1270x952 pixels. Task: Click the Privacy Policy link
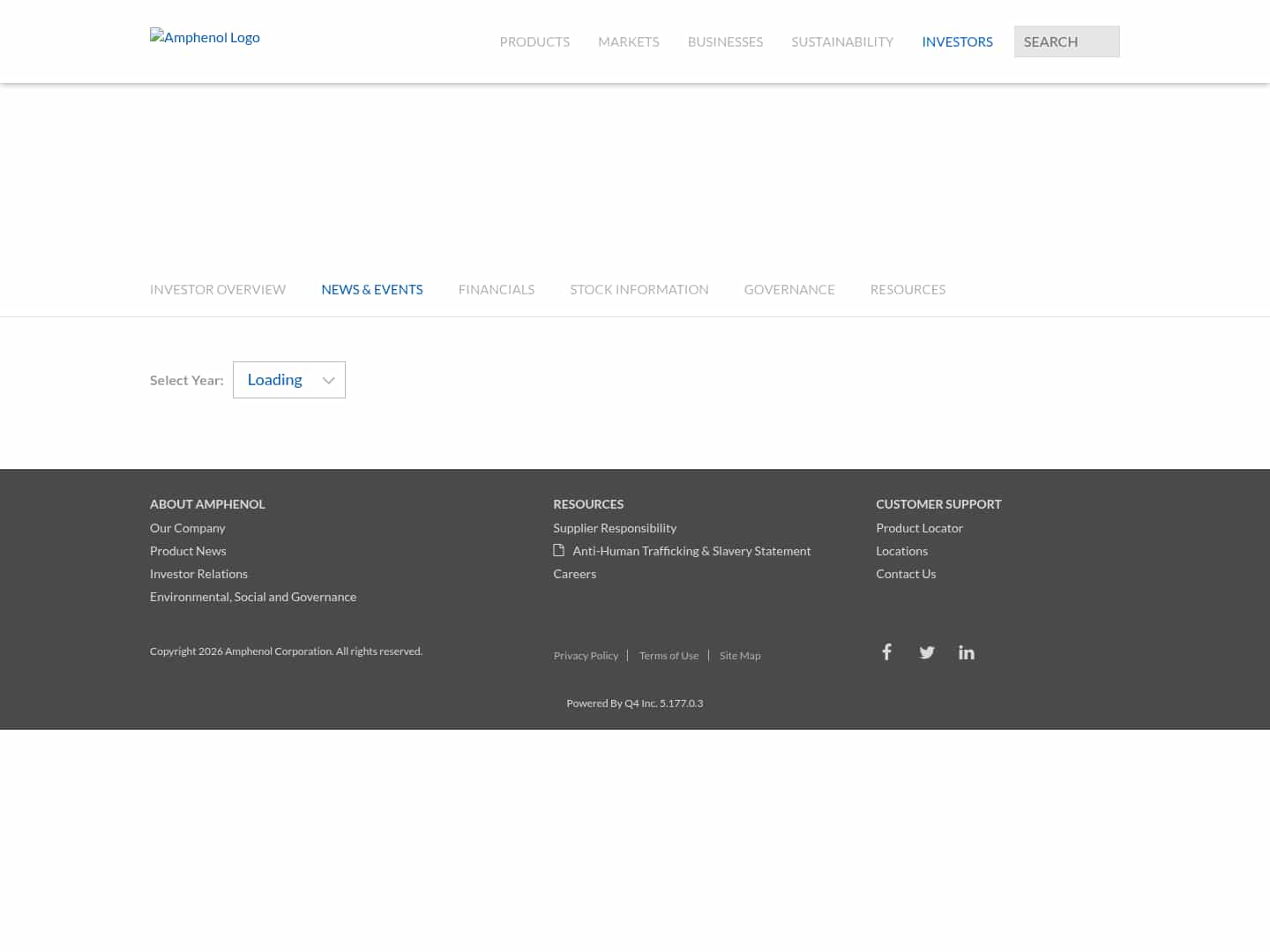tap(586, 655)
